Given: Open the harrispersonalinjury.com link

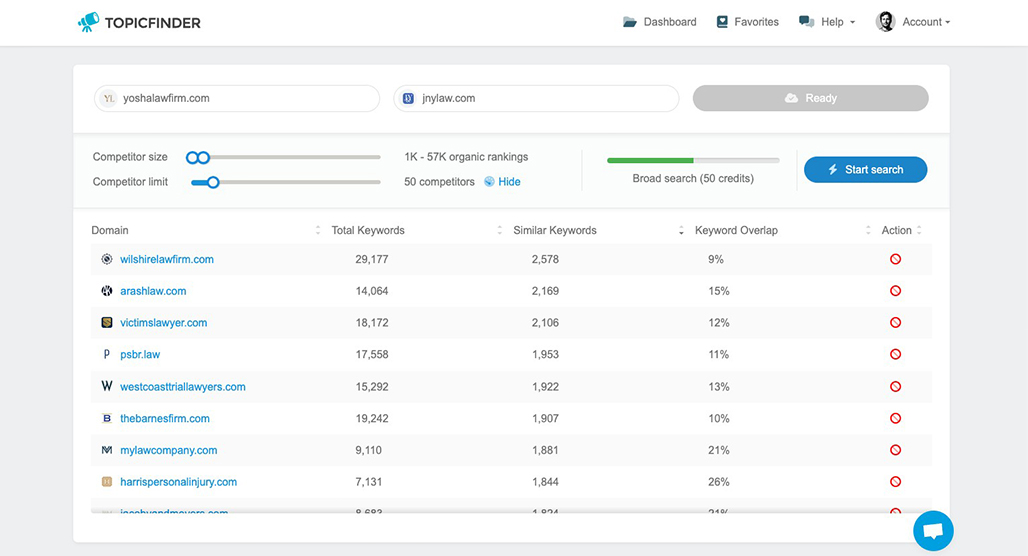Looking at the screenshot, I should (178, 481).
